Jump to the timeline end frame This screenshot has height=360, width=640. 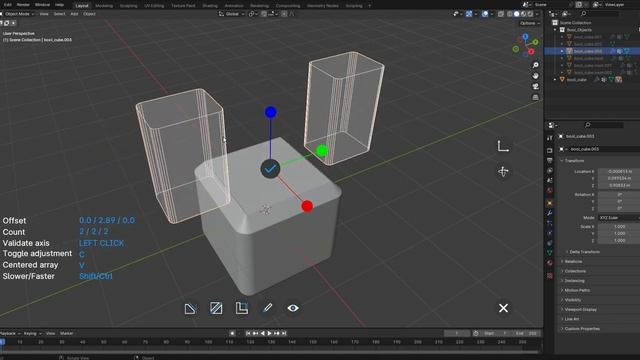point(284,333)
